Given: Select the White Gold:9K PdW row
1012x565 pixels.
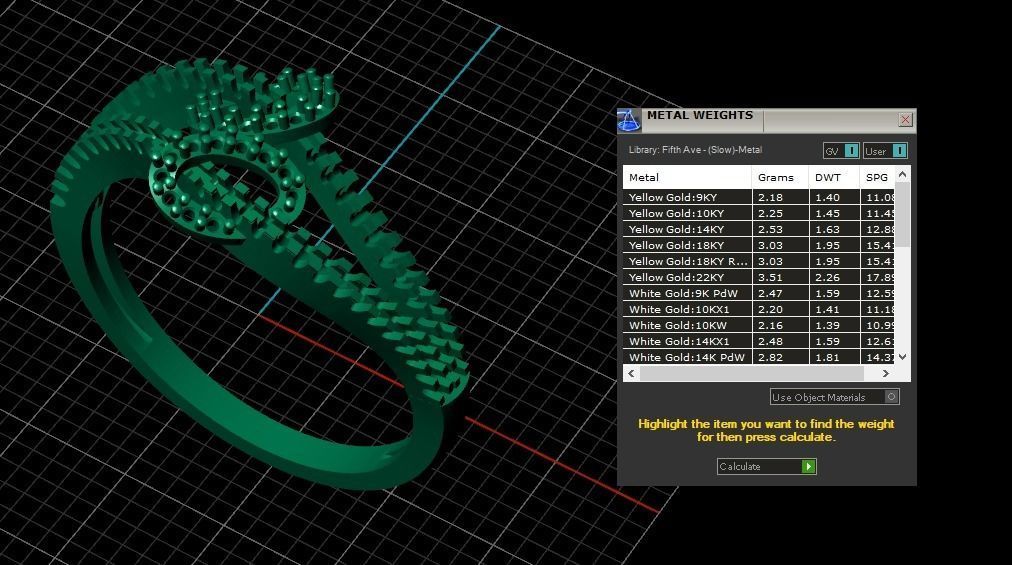Looking at the screenshot, I should point(758,293).
